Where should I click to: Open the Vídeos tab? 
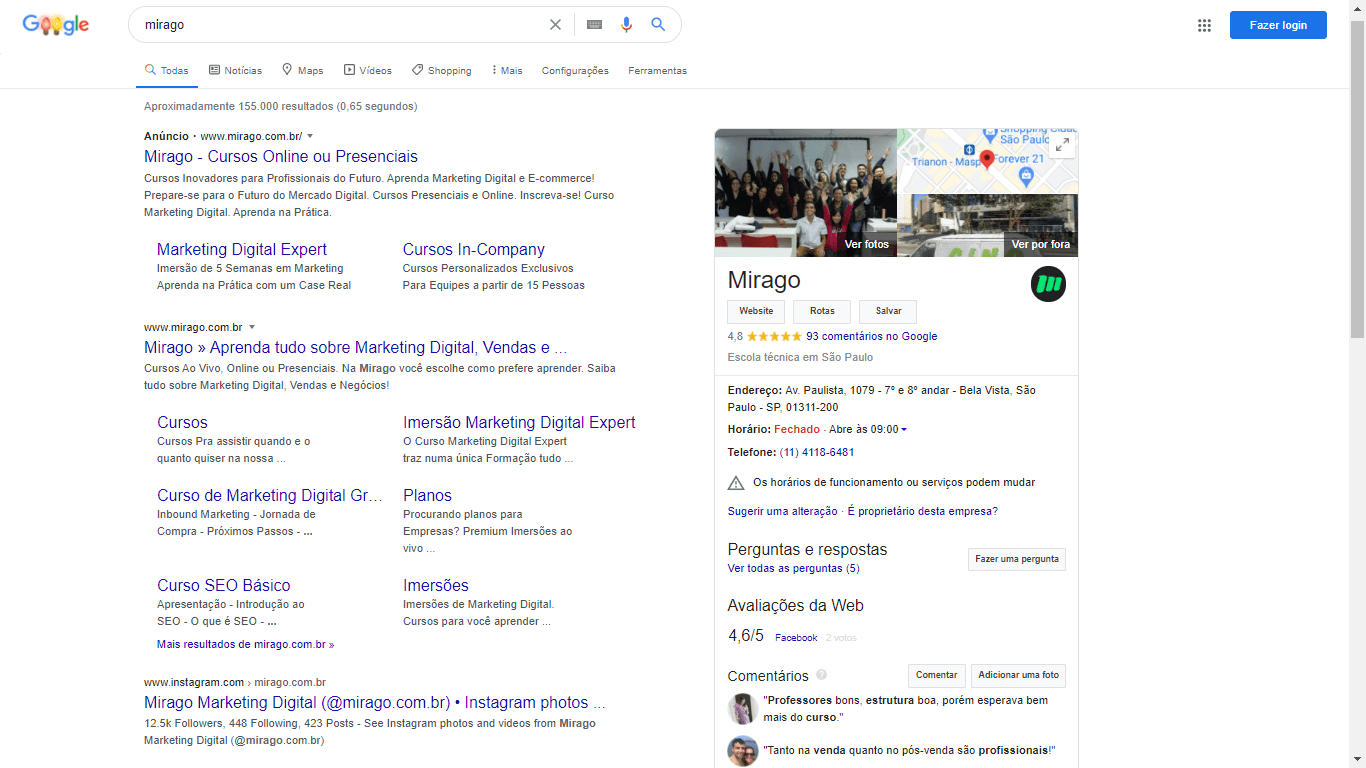(367, 71)
